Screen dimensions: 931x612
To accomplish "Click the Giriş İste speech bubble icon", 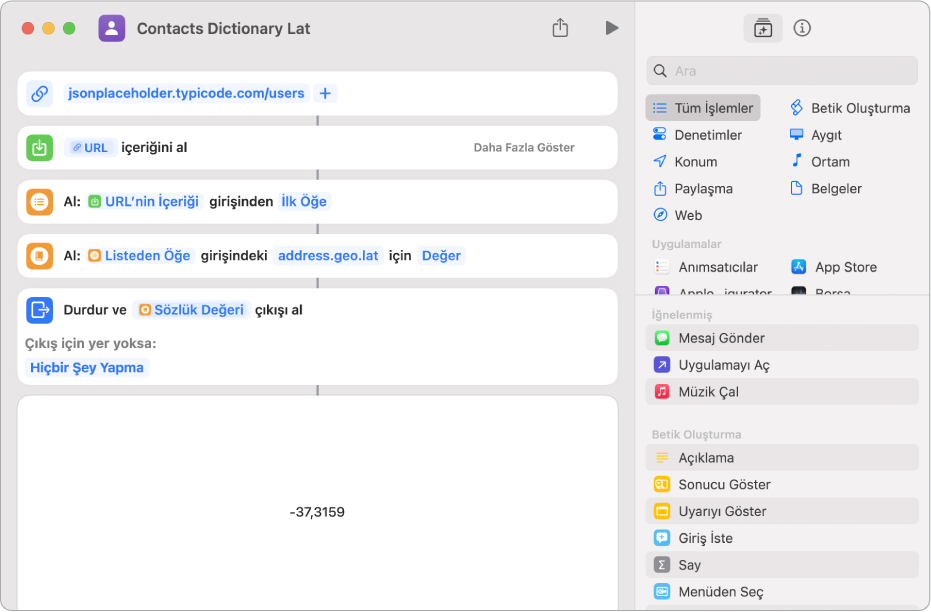I will pos(662,538).
